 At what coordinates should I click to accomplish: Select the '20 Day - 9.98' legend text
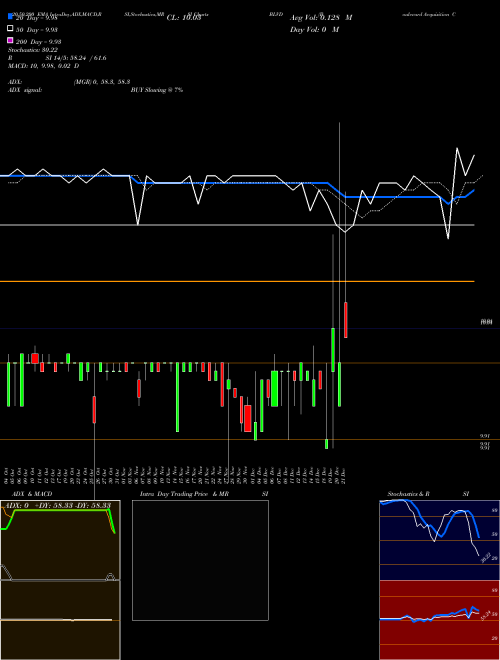(x=36, y=18)
